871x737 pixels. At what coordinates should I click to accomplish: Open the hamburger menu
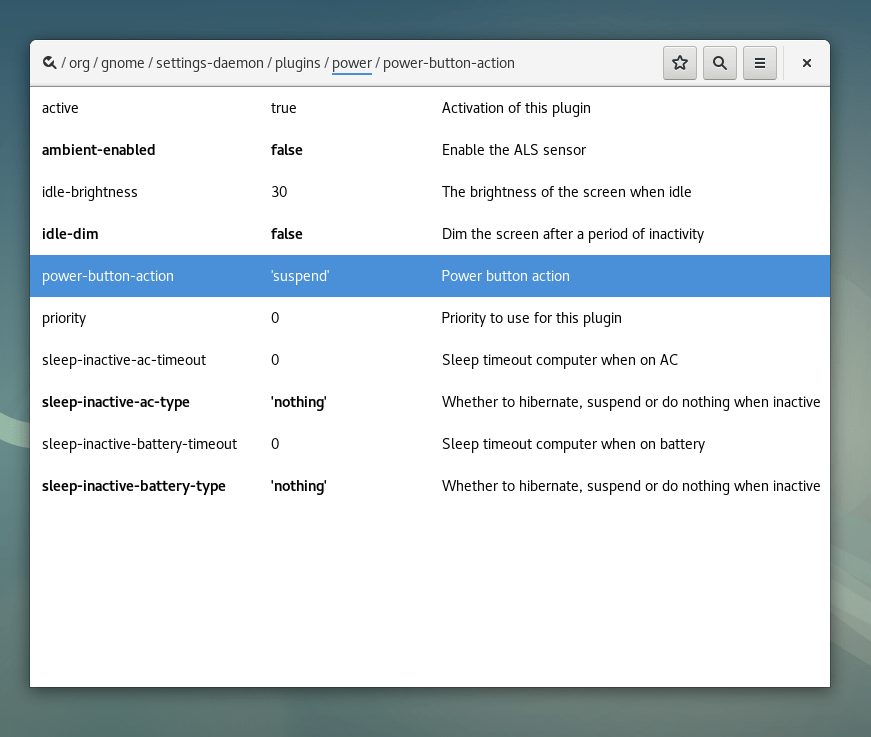click(760, 62)
